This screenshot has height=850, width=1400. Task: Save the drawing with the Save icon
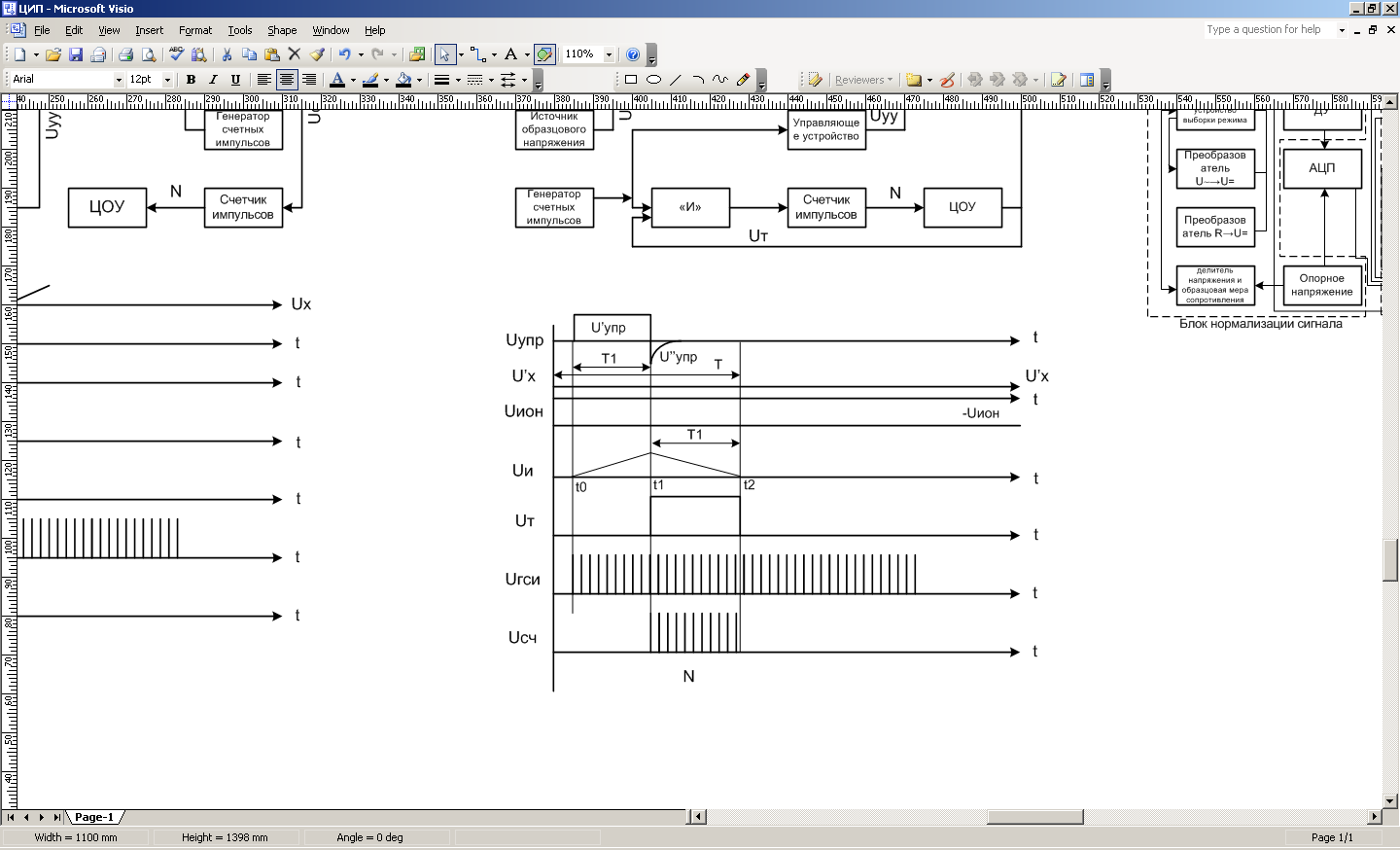76,54
